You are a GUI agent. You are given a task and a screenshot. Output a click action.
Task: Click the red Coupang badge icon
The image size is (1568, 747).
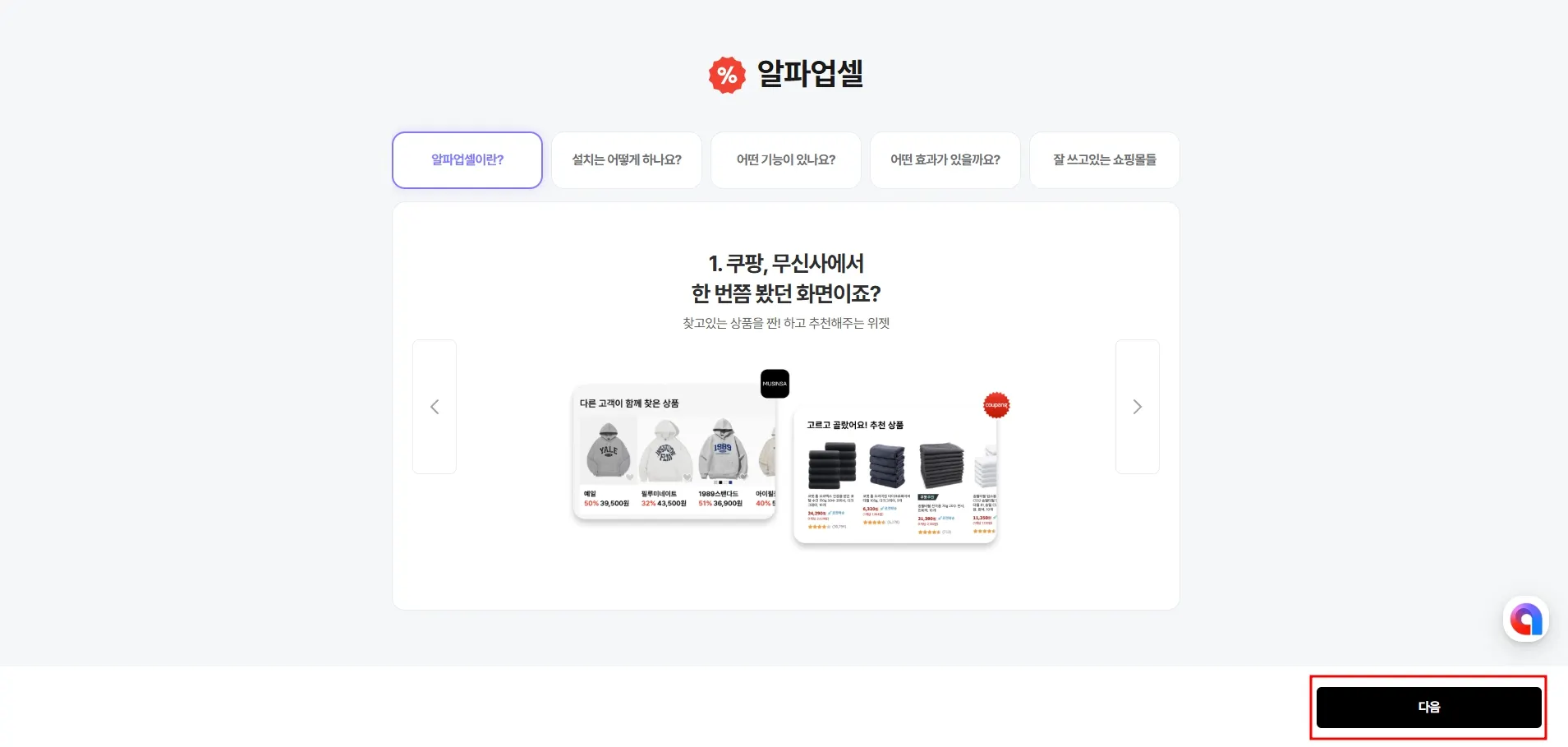[x=996, y=405]
